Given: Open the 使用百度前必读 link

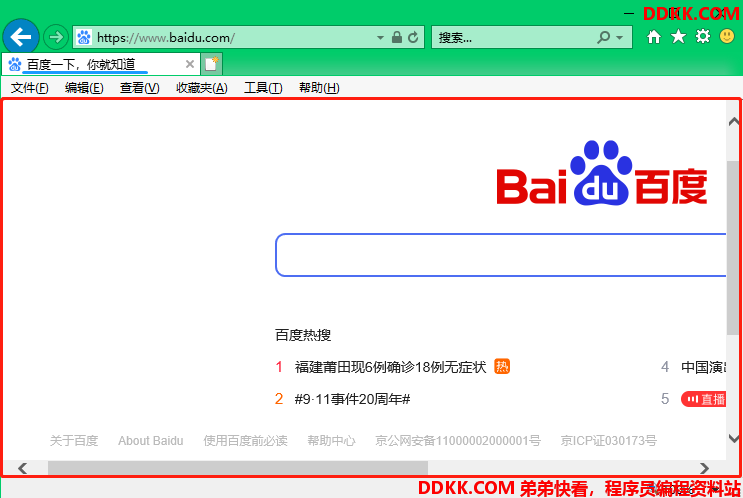Looking at the screenshot, I should pyautogui.click(x=245, y=441).
